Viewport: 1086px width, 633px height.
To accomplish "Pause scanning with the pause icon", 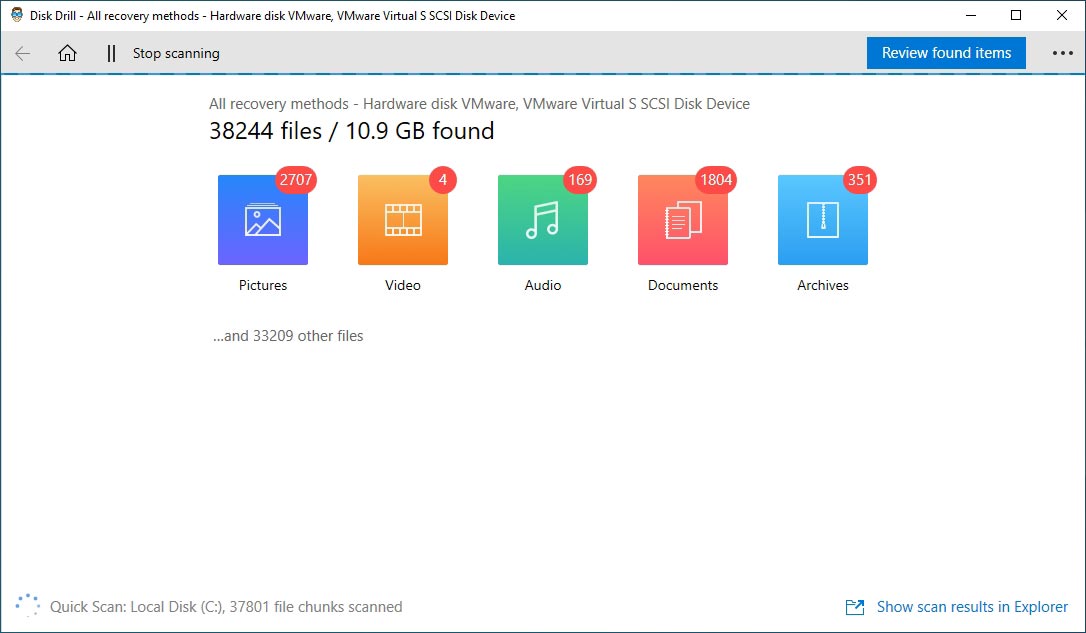I will pyautogui.click(x=111, y=53).
